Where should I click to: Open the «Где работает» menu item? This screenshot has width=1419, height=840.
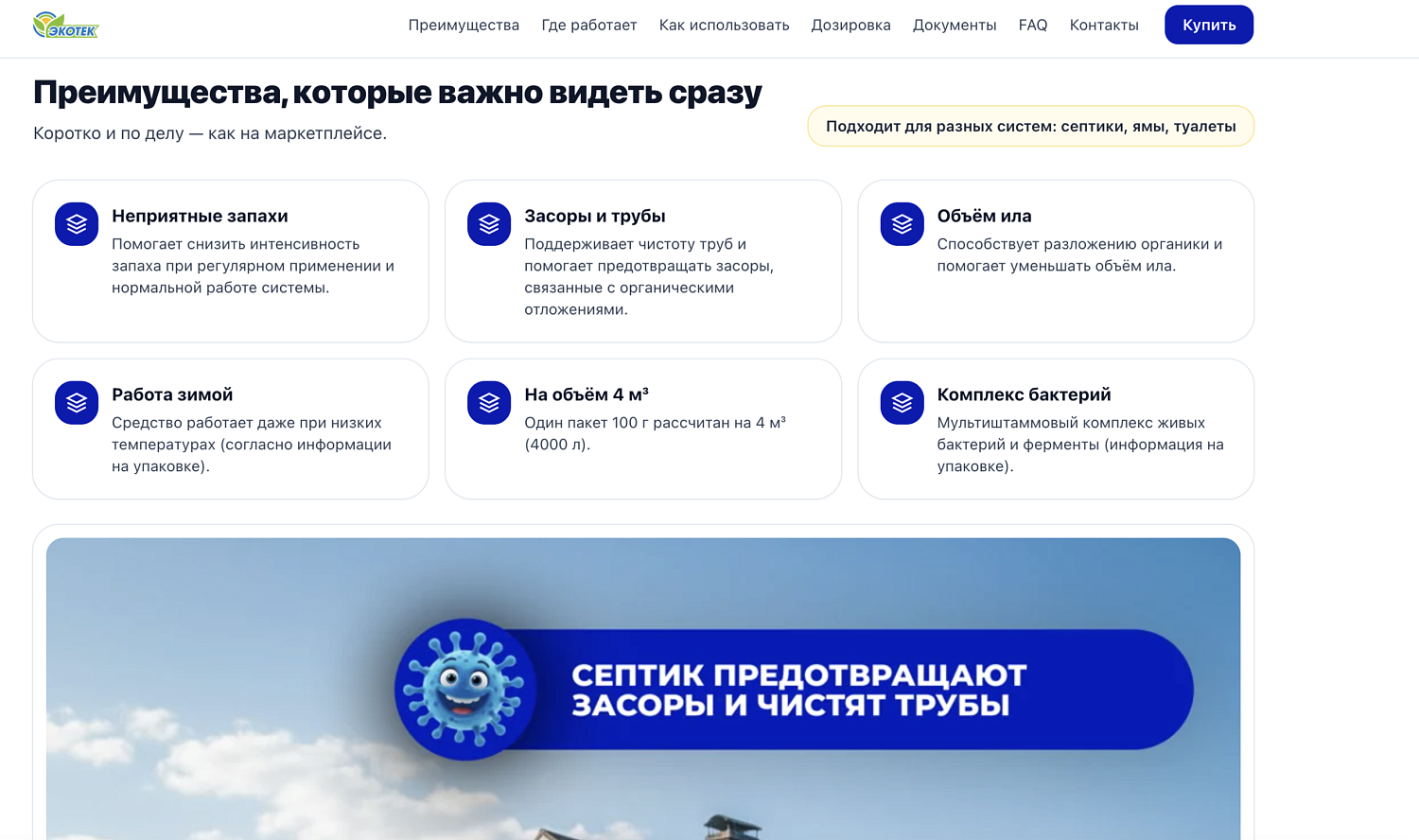click(589, 25)
